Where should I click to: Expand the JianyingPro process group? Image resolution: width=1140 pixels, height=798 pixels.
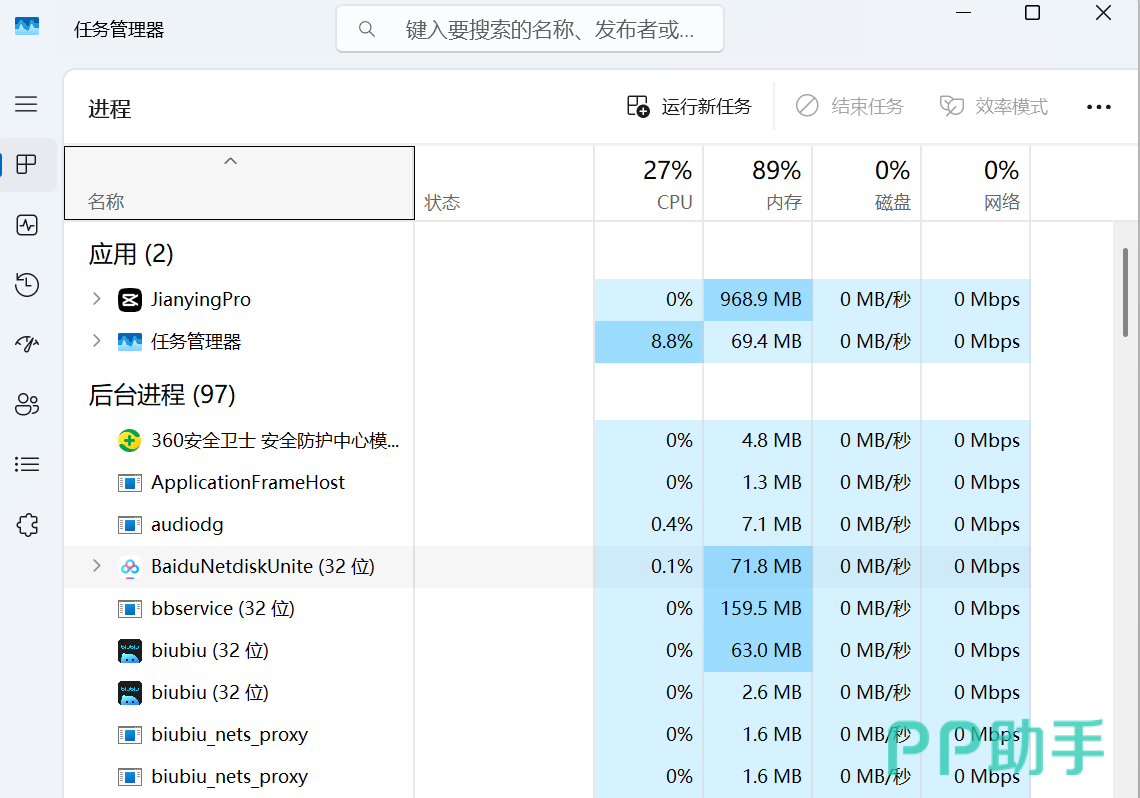(x=96, y=299)
